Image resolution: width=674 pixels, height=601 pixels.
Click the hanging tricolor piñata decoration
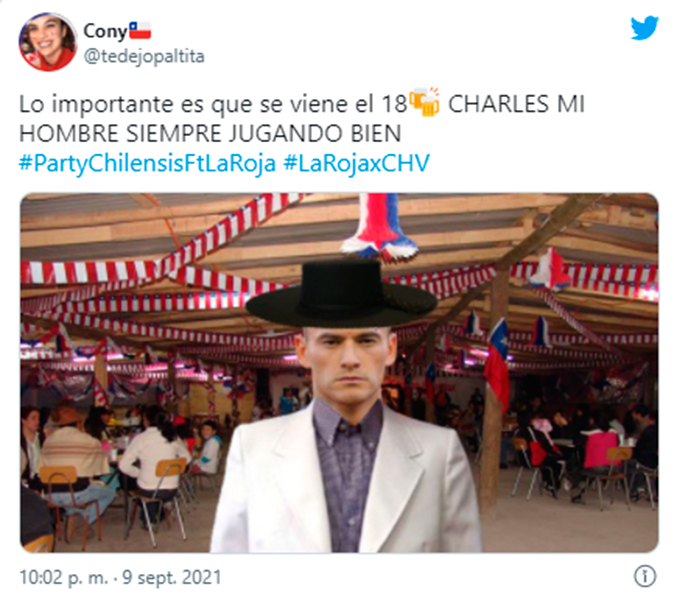pyautogui.click(x=379, y=227)
